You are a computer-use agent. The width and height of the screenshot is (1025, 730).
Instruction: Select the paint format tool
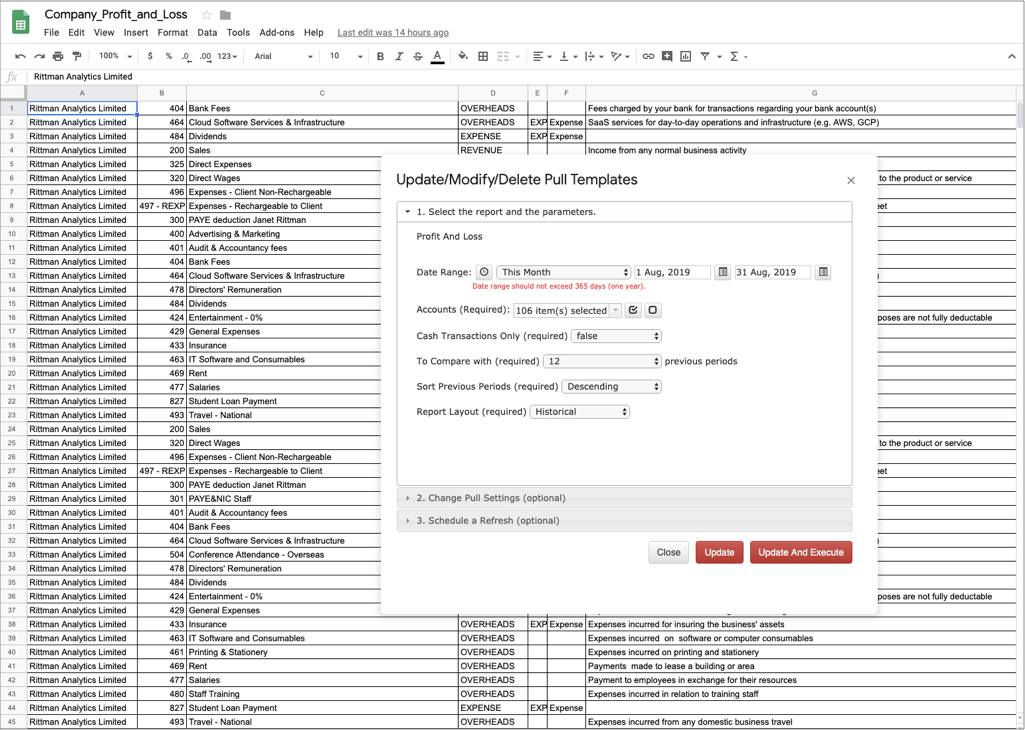coord(77,57)
